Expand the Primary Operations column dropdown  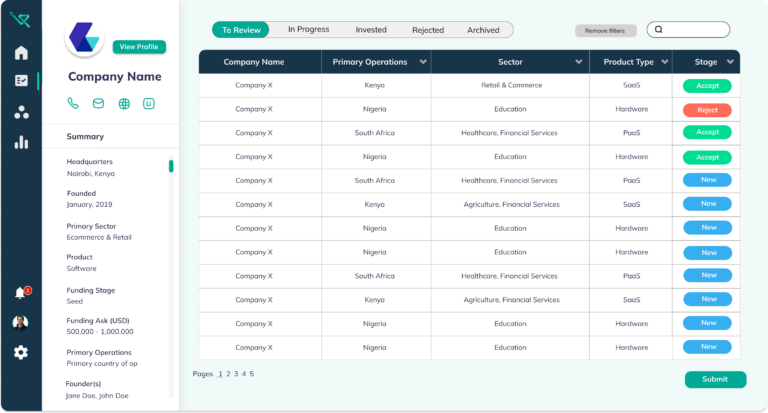point(423,62)
